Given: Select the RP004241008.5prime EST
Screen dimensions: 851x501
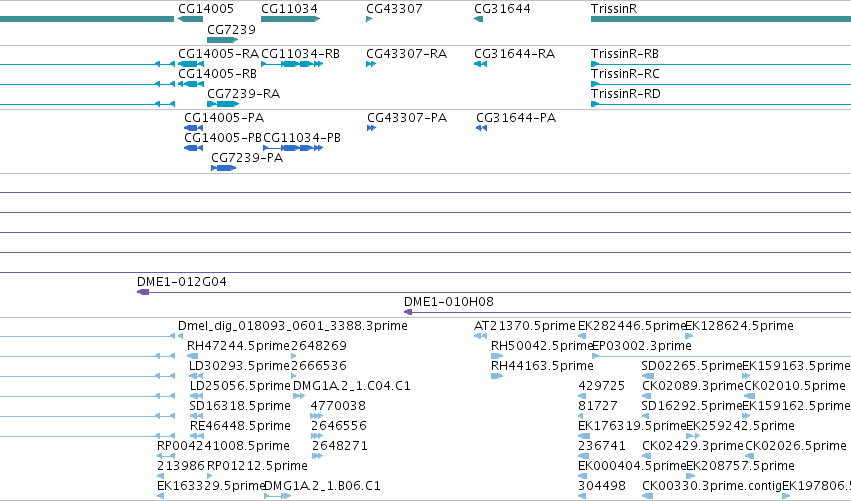Looking at the screenshot, I should [x=166, y=456].
